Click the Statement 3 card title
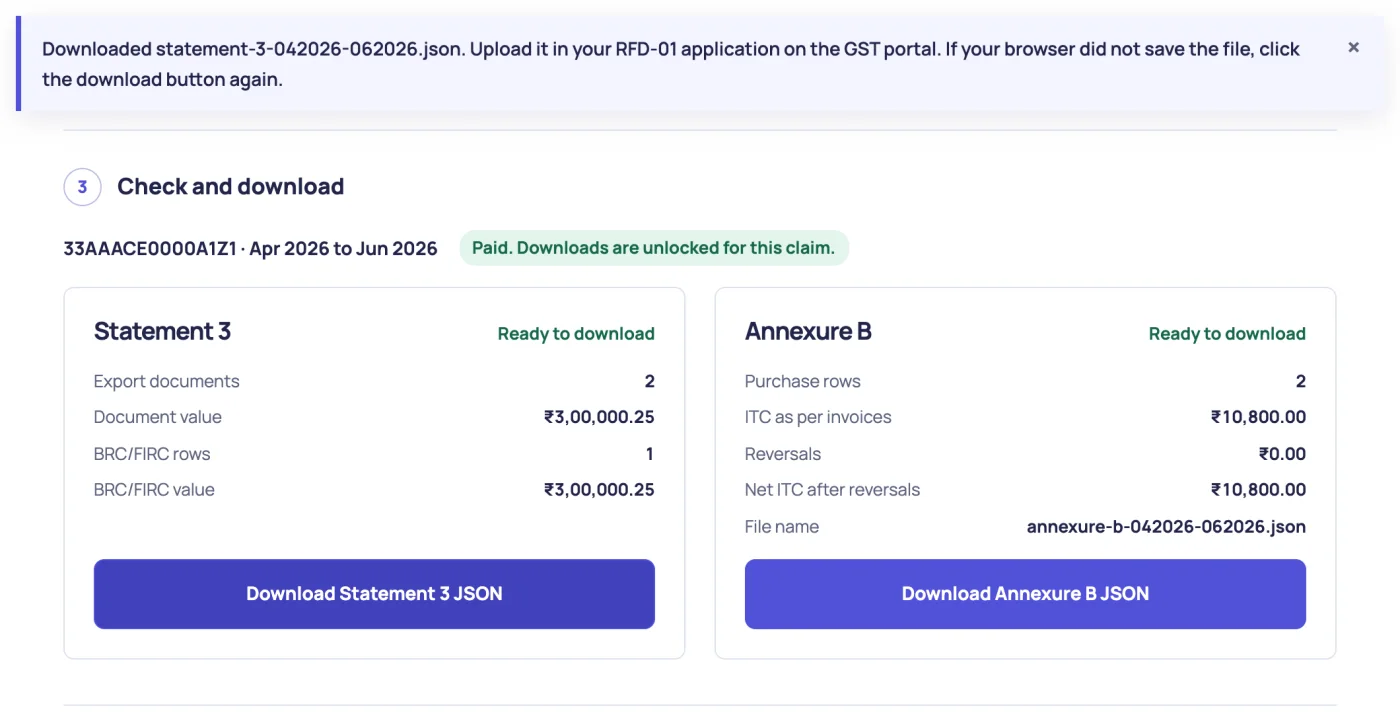Screen dimensions: 1400x727 tap(162, 332)
